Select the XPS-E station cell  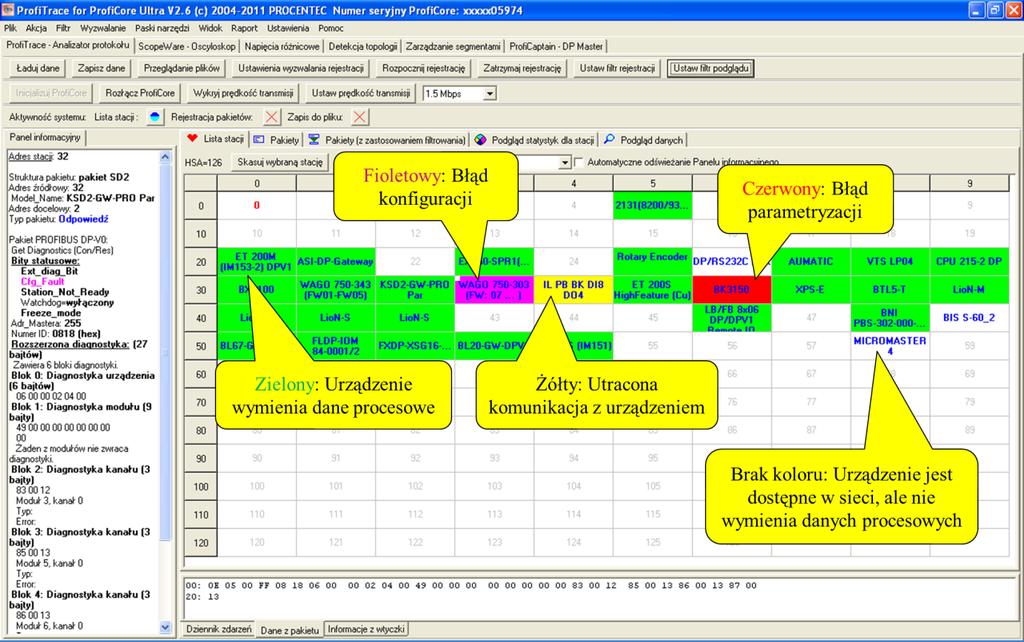coord(811,289)
